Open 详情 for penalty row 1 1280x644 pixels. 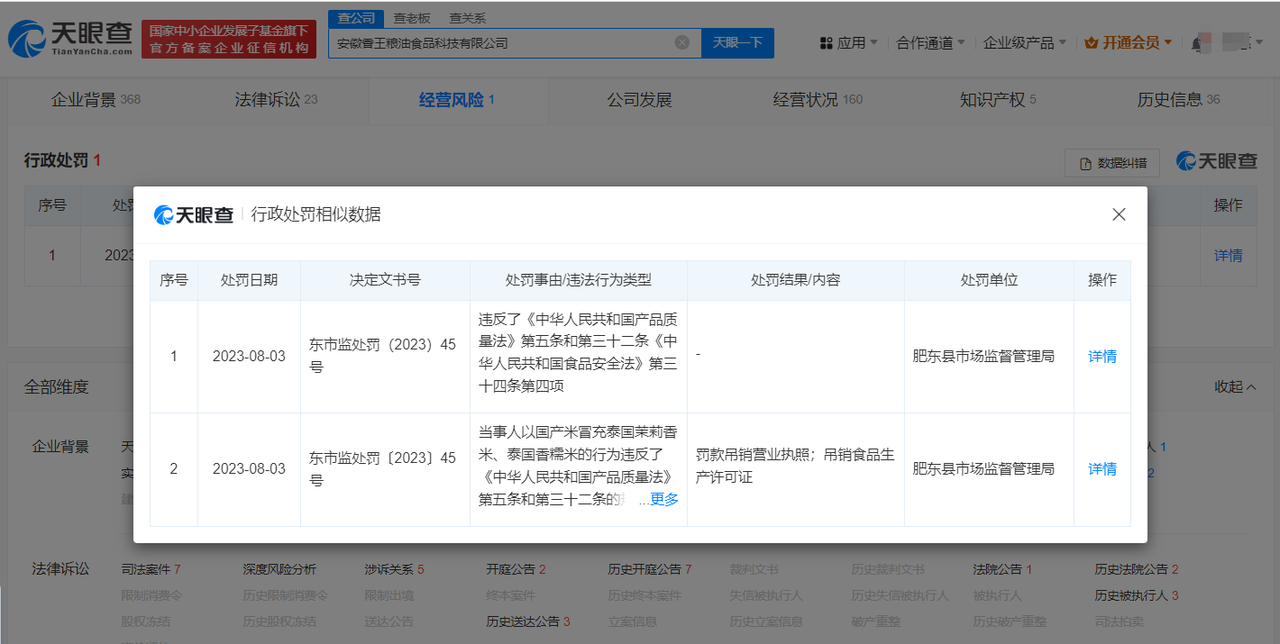1102,357
